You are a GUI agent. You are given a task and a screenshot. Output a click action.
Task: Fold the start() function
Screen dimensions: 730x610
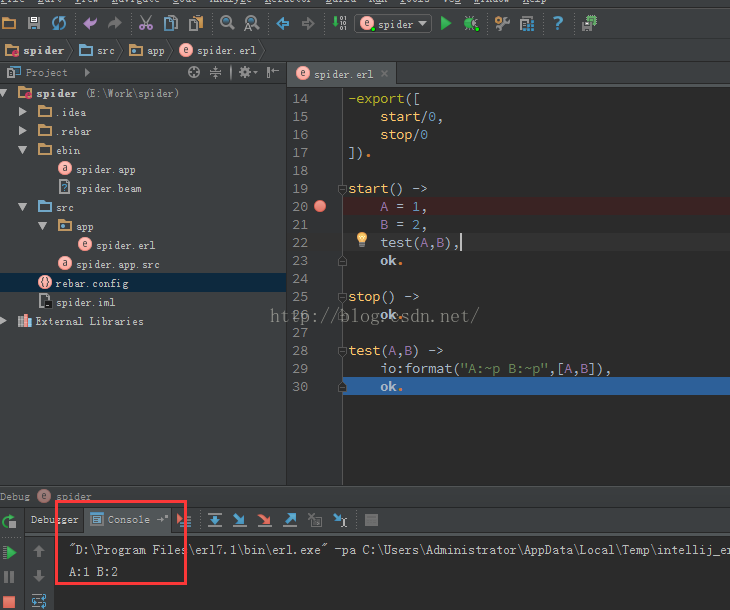coord(343,189)
